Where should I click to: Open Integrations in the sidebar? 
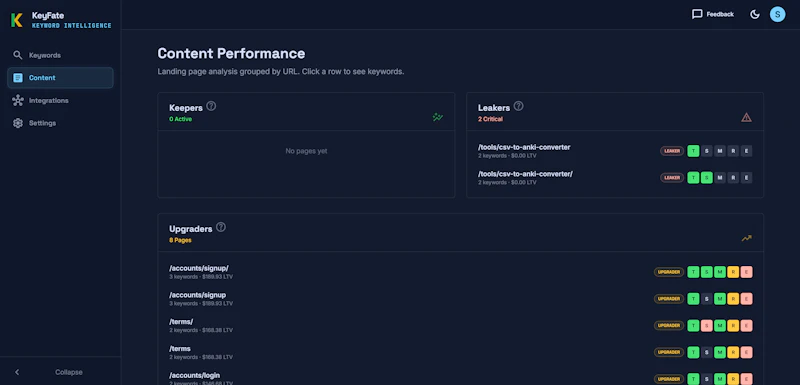(60, 100)
